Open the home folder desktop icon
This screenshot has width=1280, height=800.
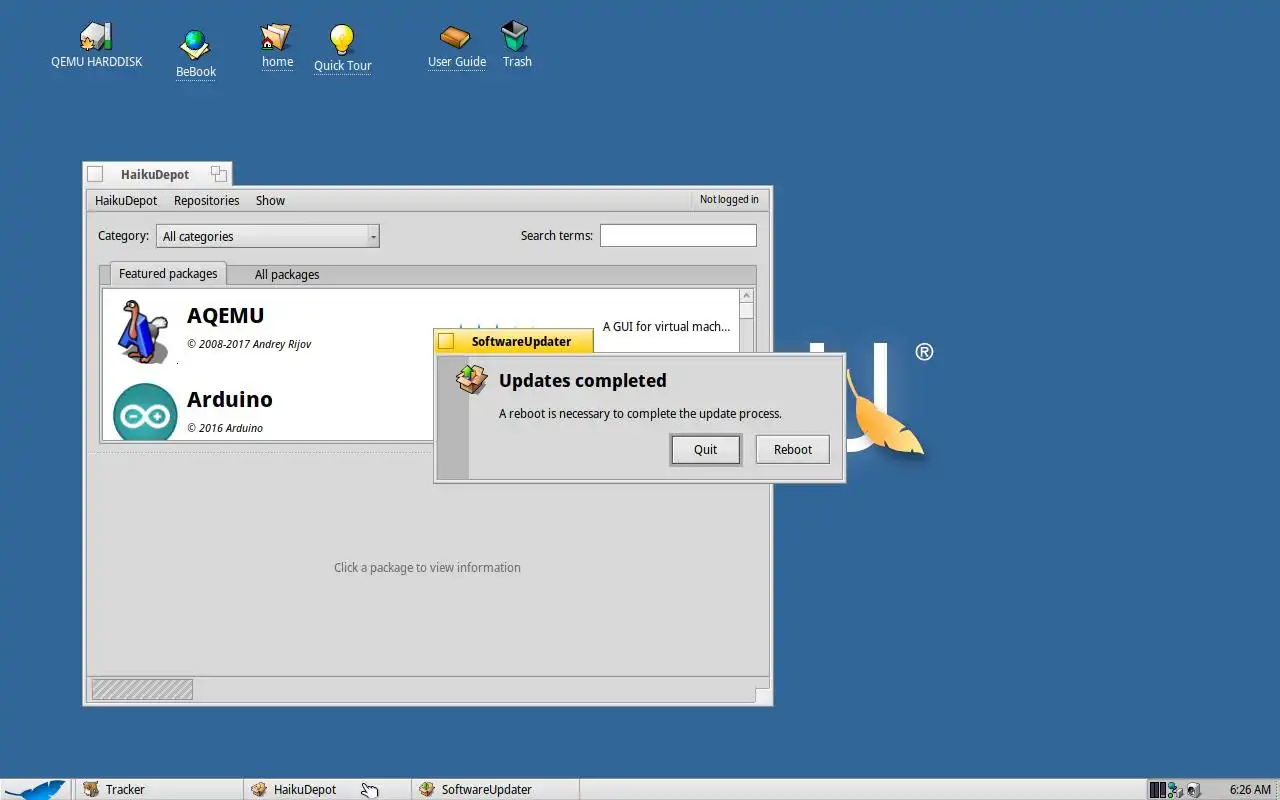point(276,37)
